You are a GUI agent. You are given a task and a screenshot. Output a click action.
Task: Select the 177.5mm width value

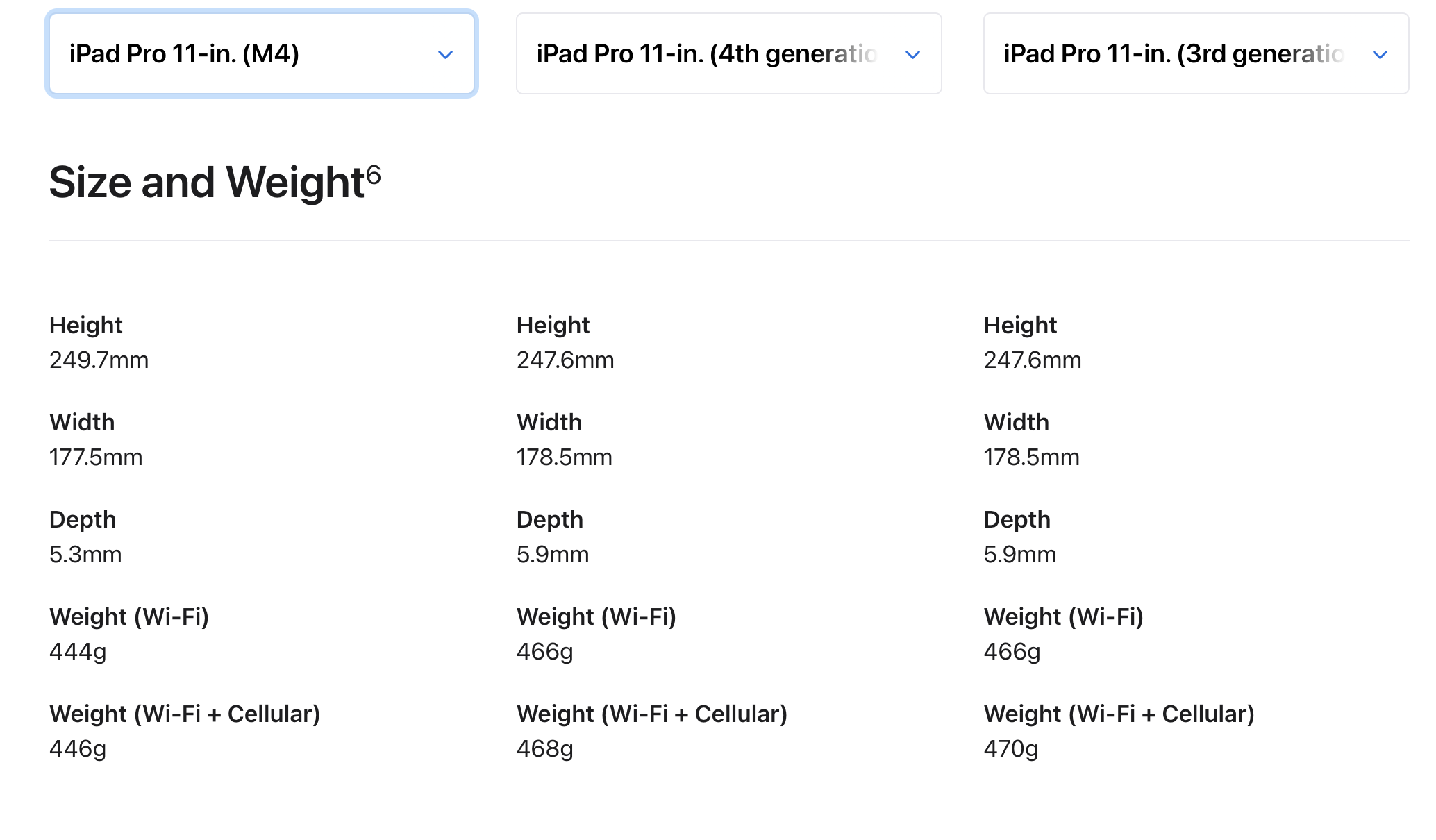point(96,457)
